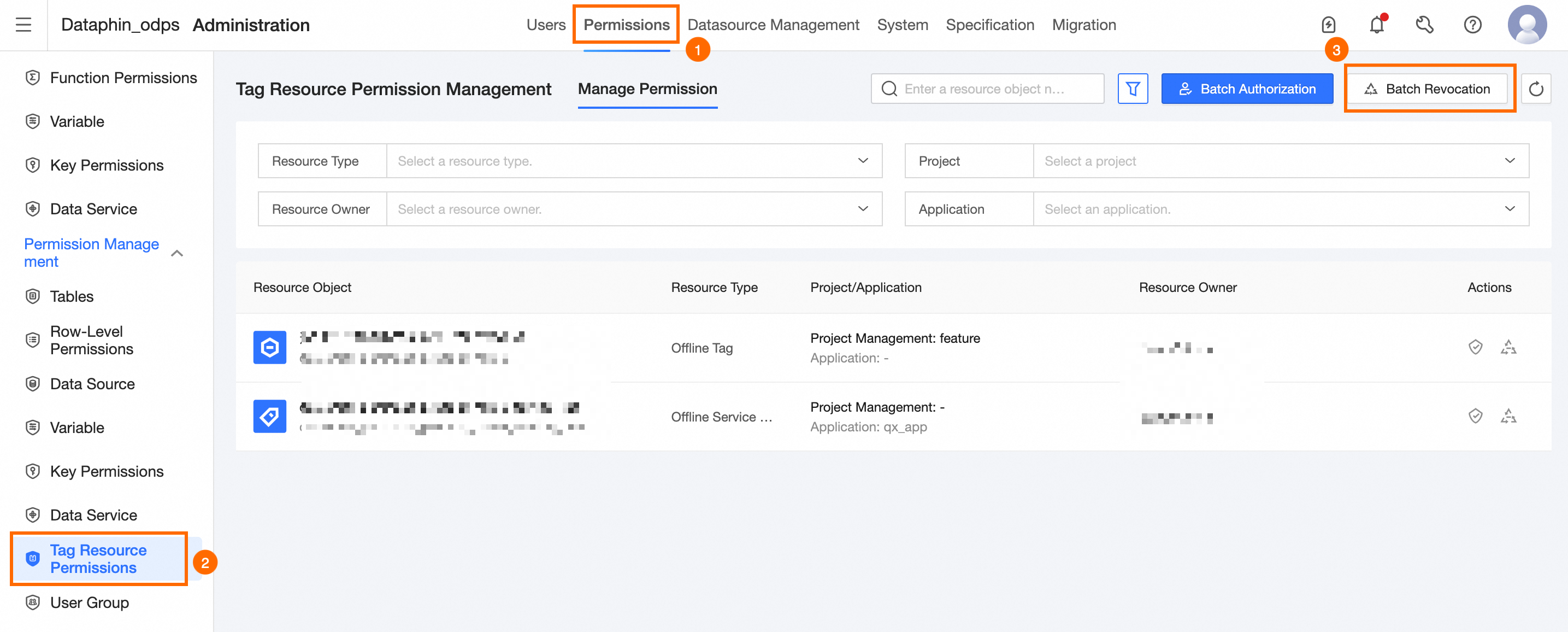Open the wrench tools icon
1568x632 pixels.
[x=1424, y=25]
